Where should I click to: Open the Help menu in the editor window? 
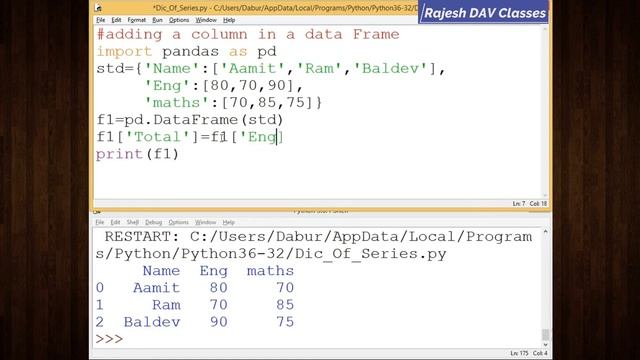click(229, 20)
